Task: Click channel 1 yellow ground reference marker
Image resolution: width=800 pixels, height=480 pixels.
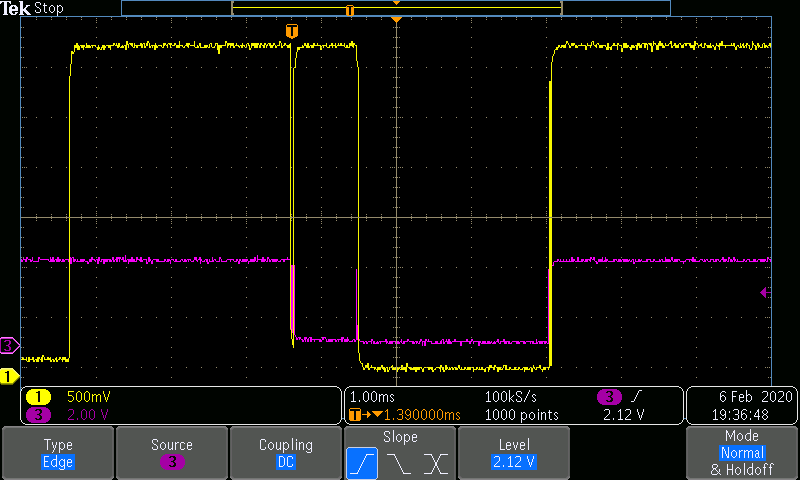Action: click(9, 376)
